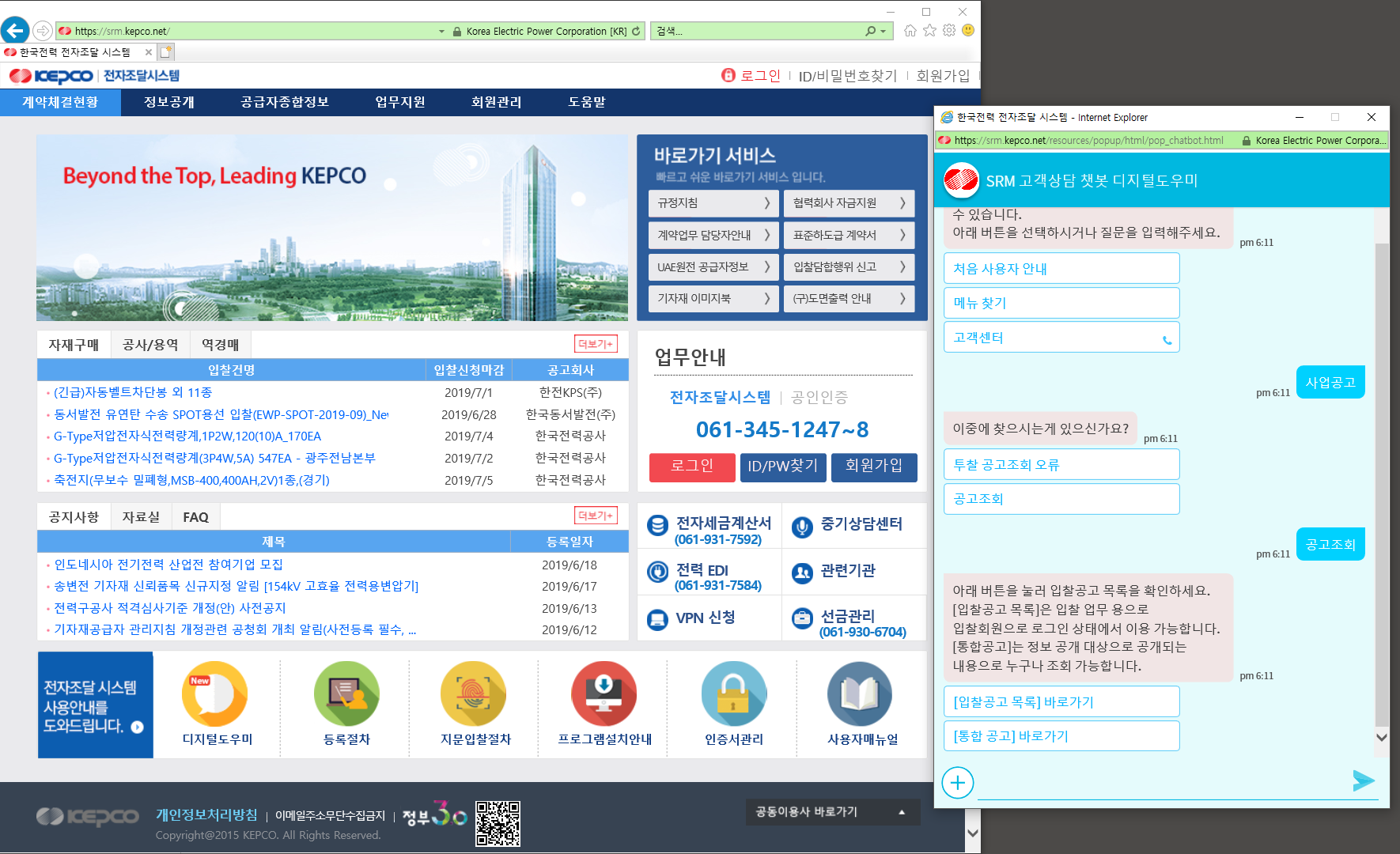This screenshot has width=1400, height=854.
Task: Click the search magnifier in IE search box
Action: [x=870, y=31]
